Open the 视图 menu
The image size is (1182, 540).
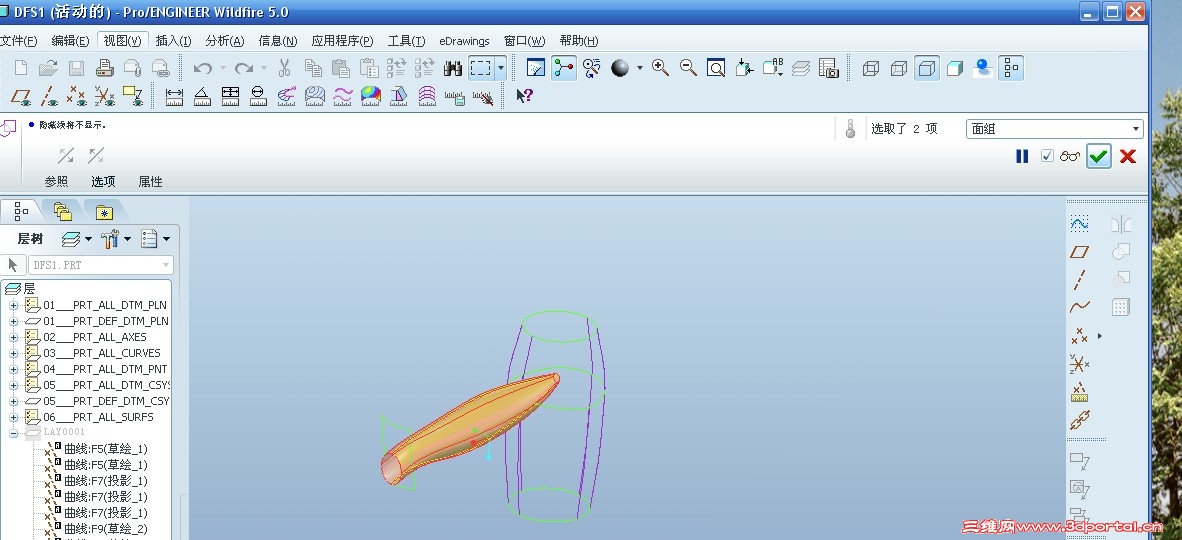[x=122, y=41]
